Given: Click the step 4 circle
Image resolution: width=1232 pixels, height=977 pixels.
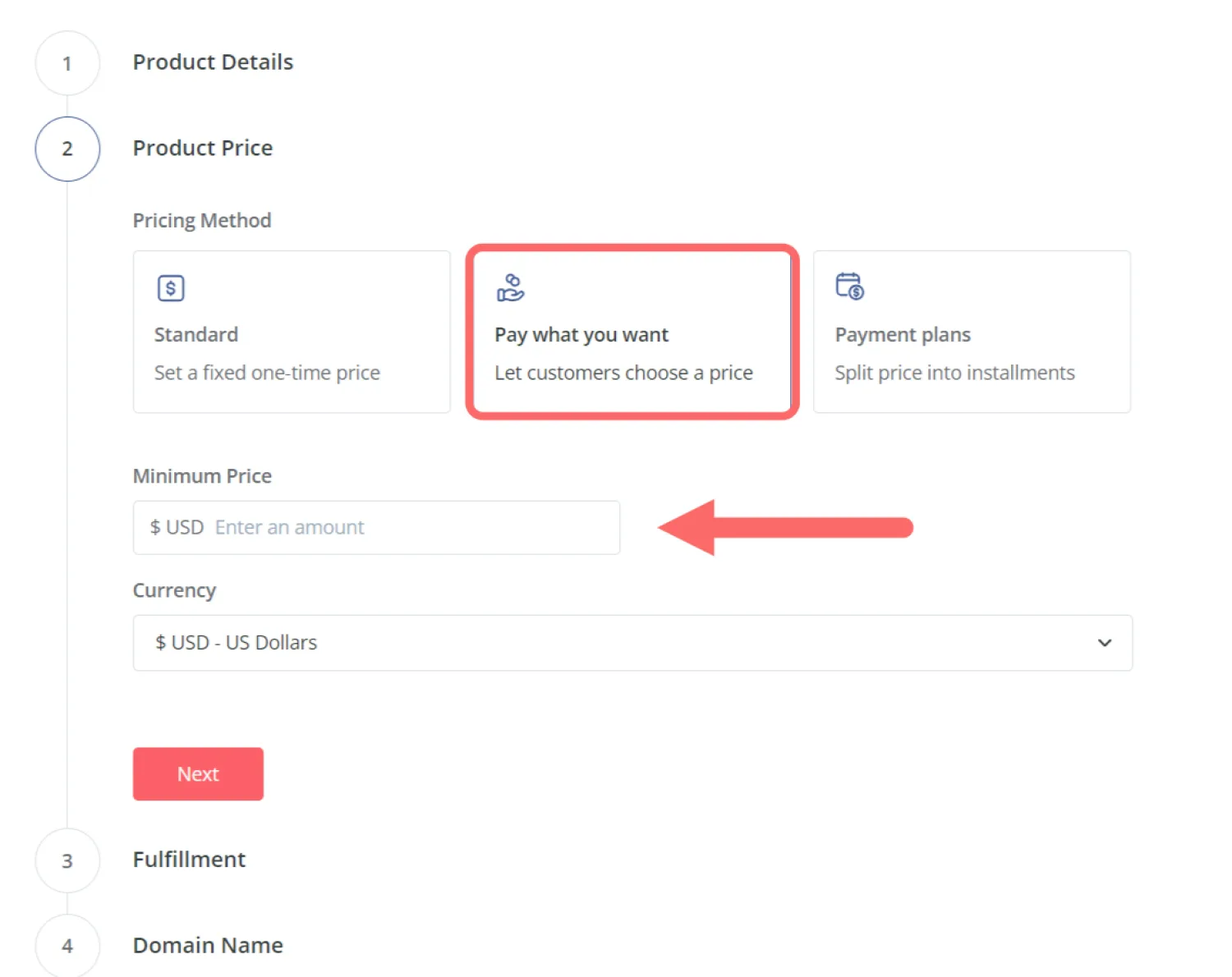Looking at the screenshot, I should point(67,946).
